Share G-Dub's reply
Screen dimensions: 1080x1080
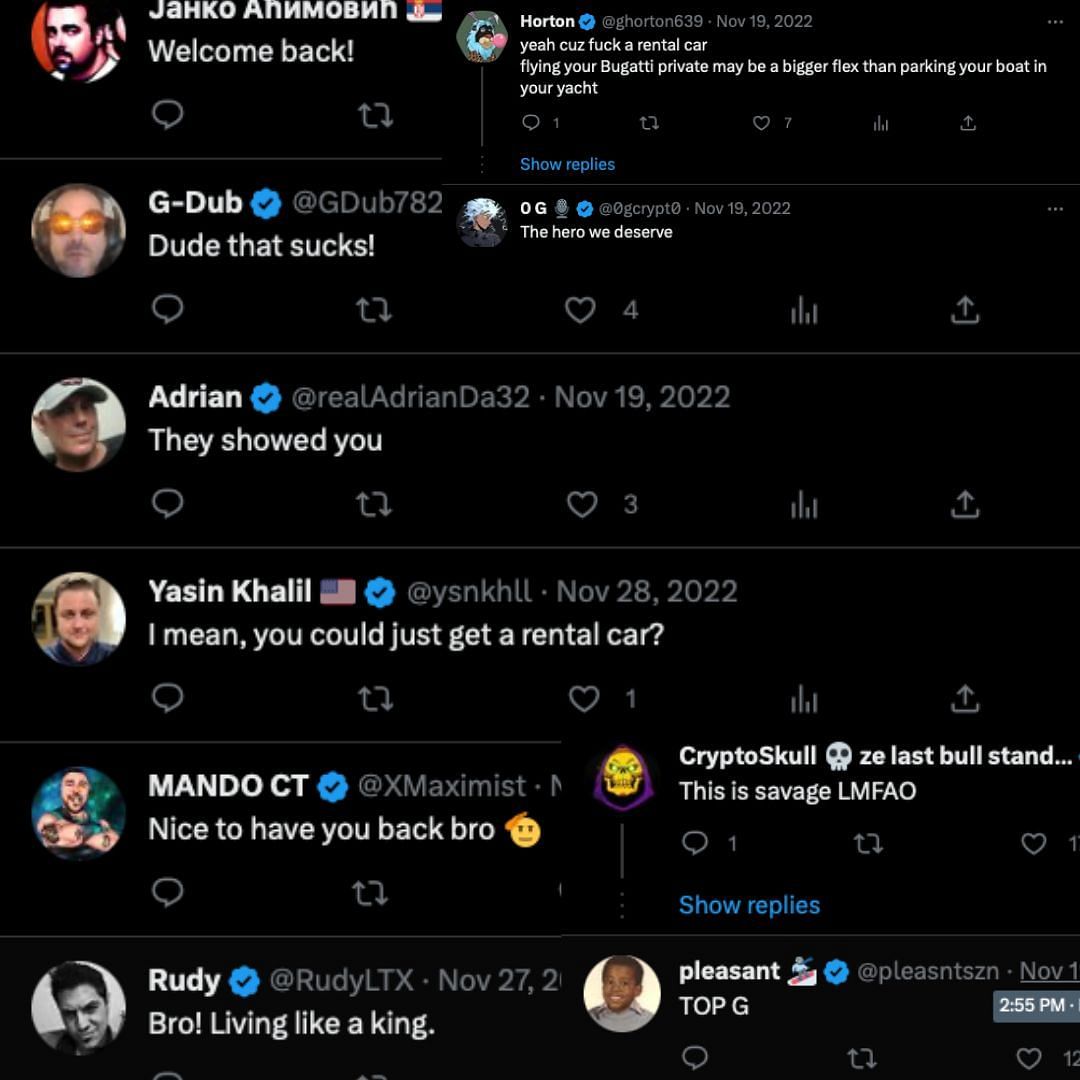coord(965,309)
